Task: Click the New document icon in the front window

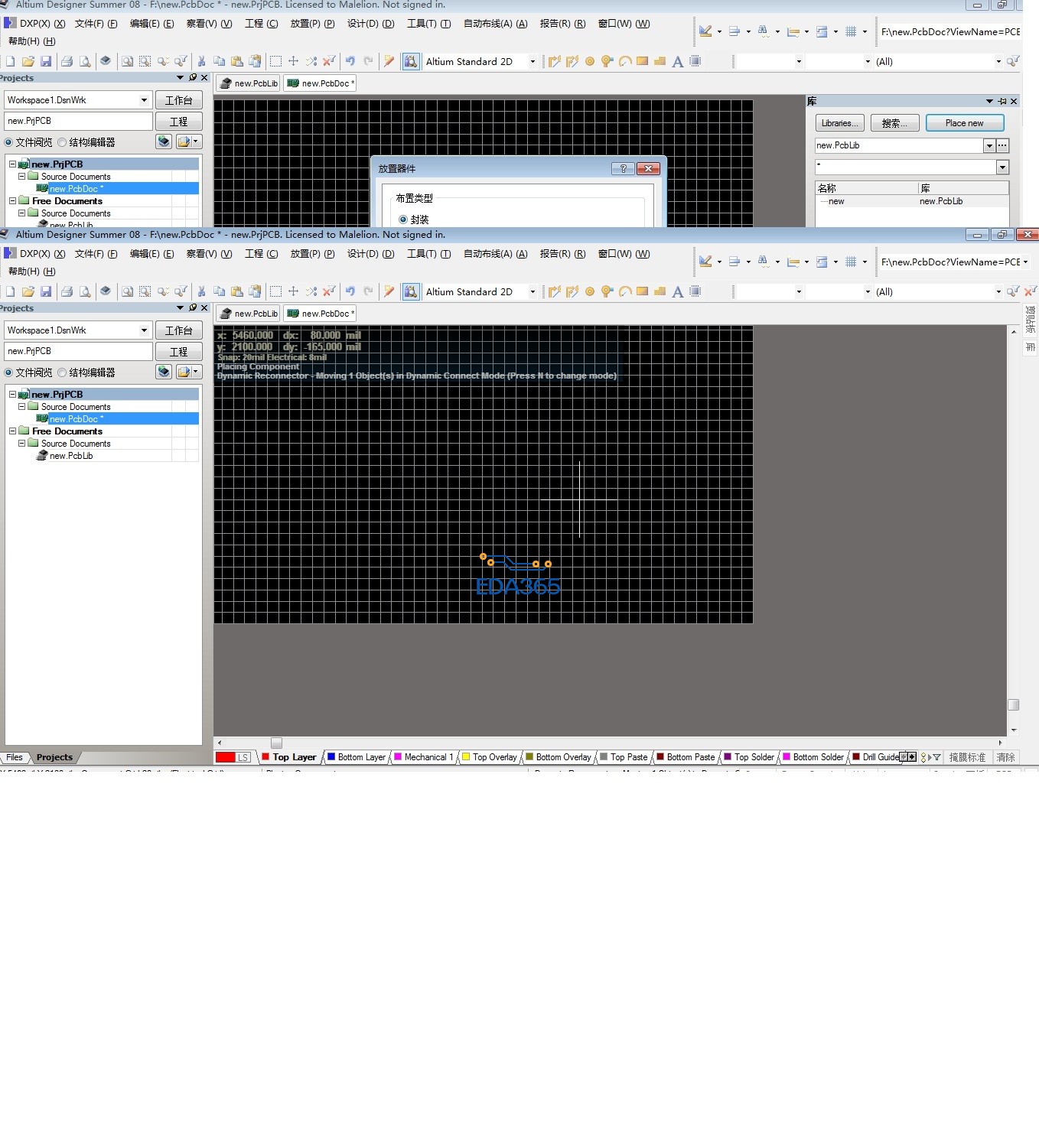Action: pyautogui.click(x=10, y=291)
